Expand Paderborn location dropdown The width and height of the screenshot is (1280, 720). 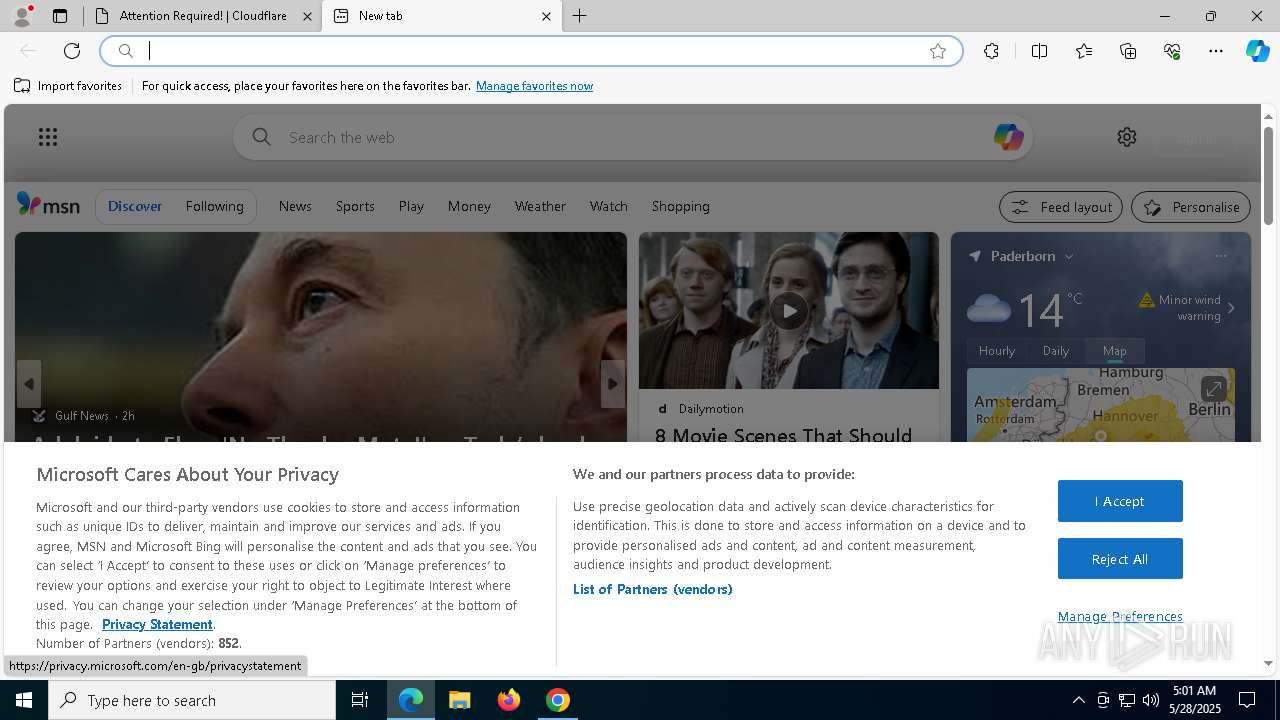1069,257
